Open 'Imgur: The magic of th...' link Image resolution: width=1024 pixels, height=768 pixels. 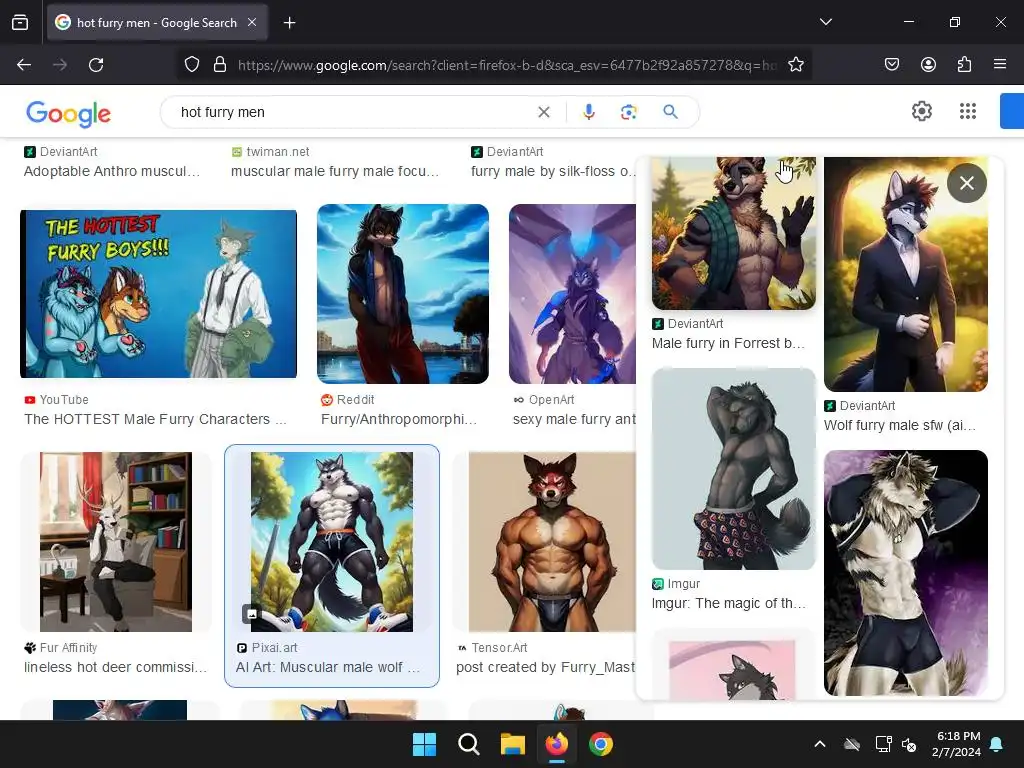pyautogui.click(x=728, y=603)
